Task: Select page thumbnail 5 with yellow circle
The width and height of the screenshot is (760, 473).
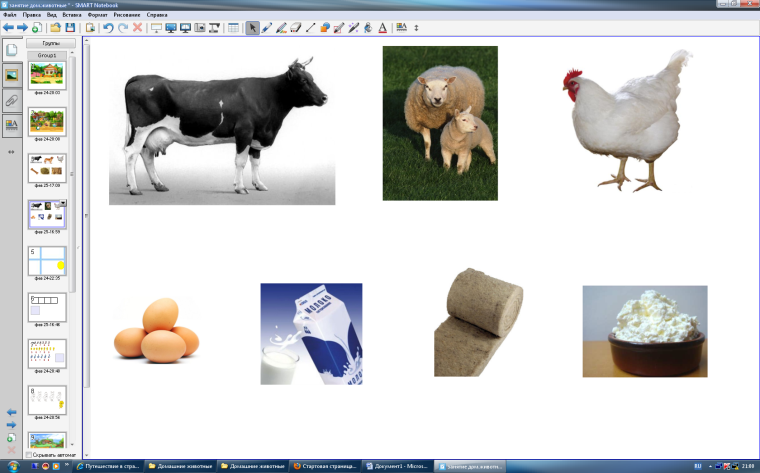Action: pos(47,261)
